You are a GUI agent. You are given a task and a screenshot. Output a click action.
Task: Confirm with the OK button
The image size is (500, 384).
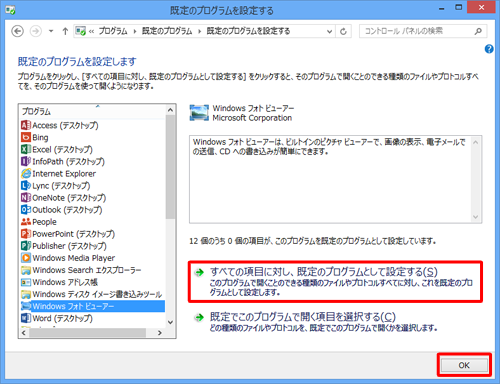point(464,365)
